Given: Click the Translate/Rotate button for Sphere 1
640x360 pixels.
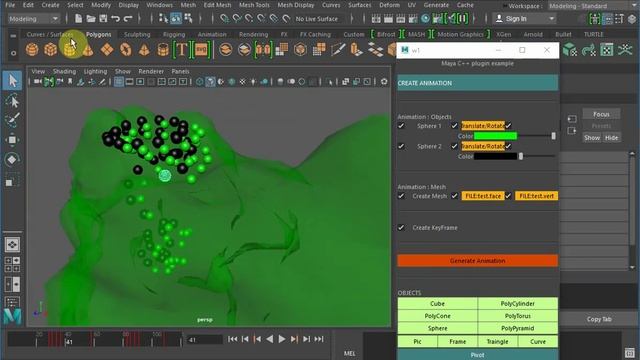Looking at the screenshot, I should (483, 126).
